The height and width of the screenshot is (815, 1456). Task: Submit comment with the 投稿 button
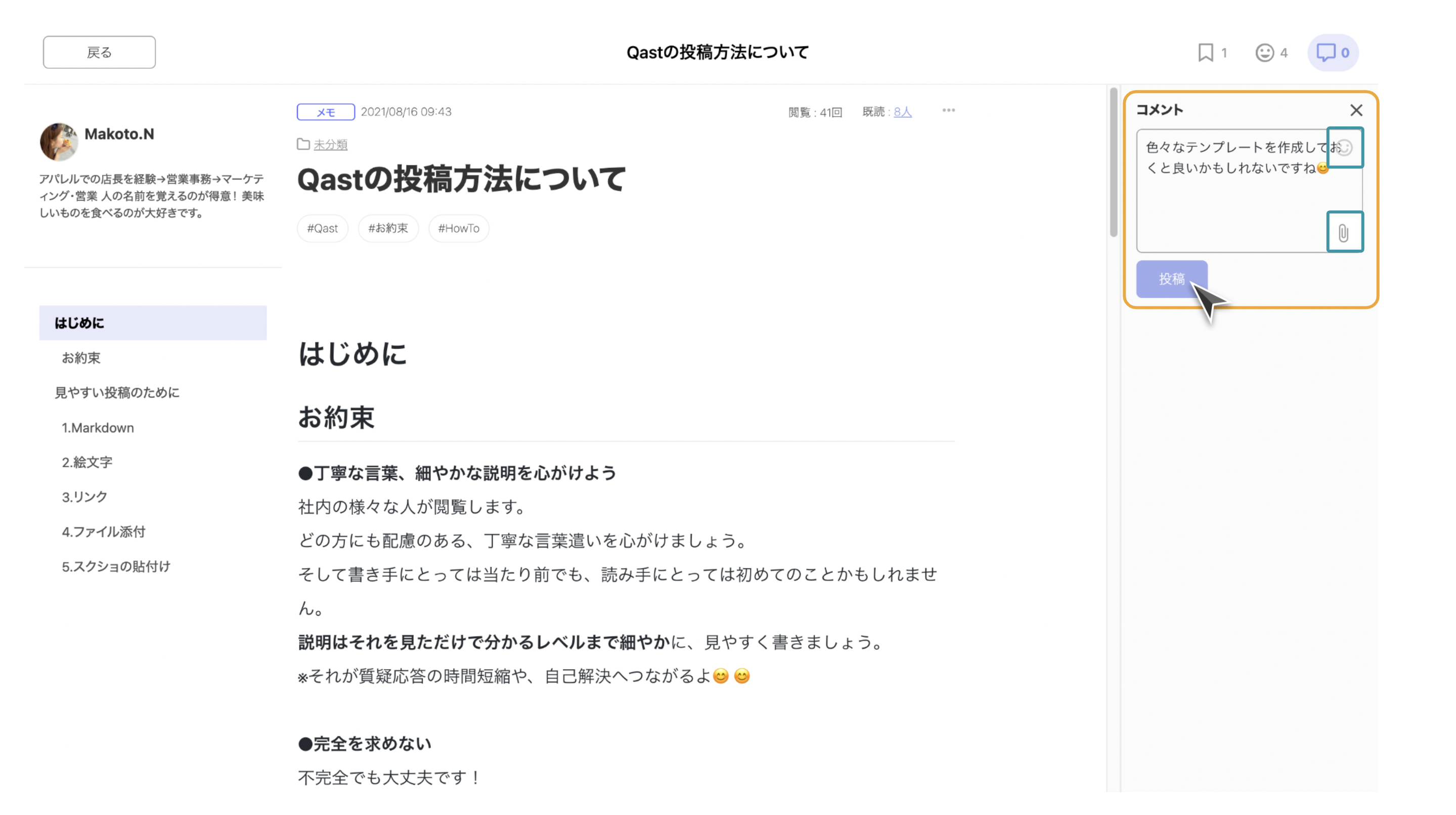[1172, 279]
